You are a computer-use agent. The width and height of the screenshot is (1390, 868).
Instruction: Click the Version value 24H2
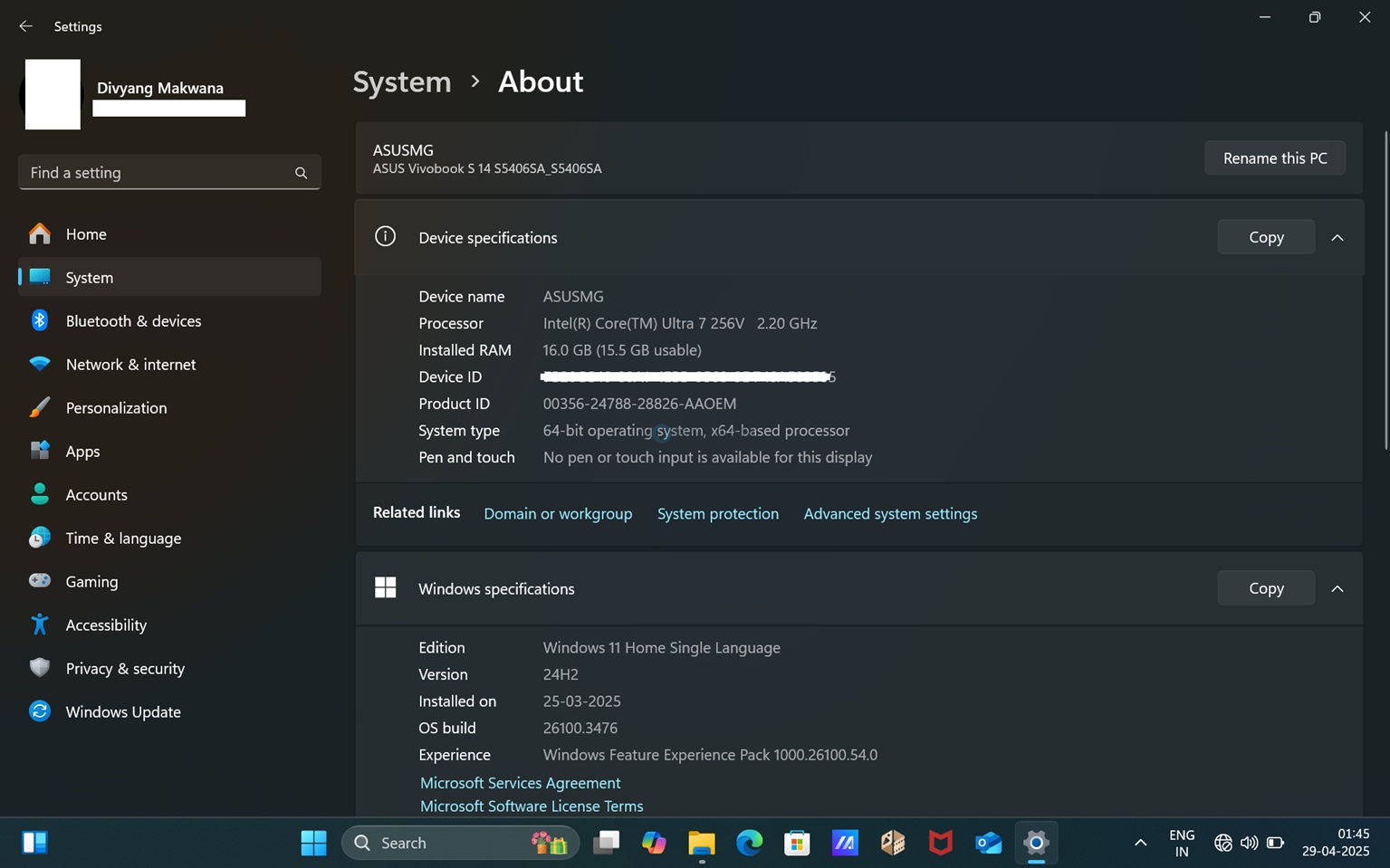[x=561, y=674]
